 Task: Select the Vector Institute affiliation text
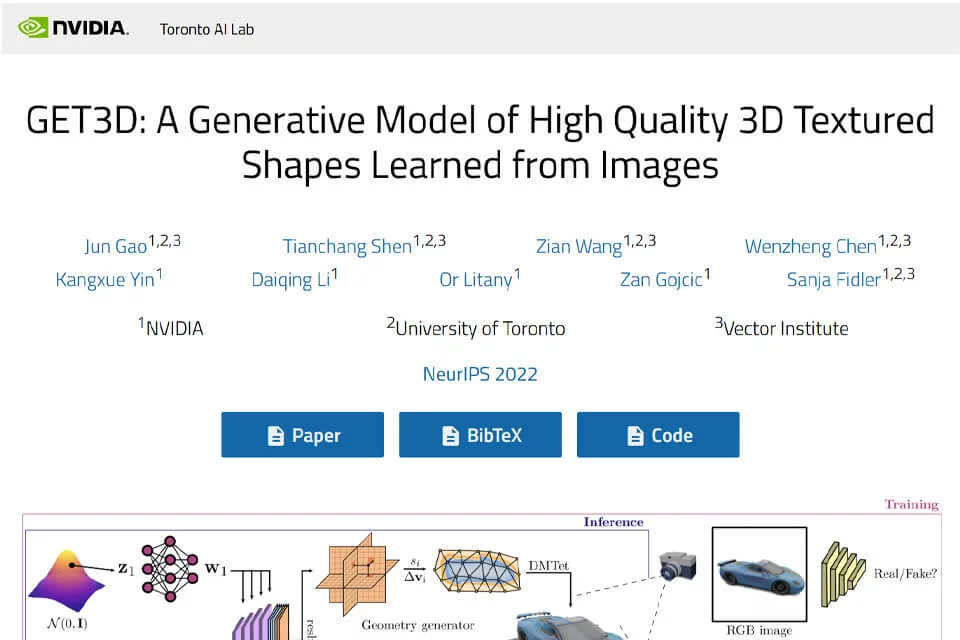782,327
